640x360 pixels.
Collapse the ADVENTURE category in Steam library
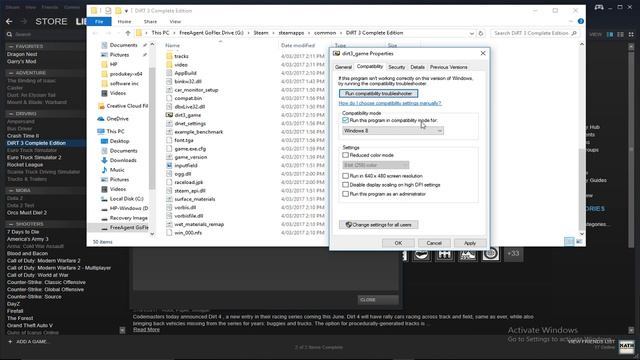tap(11, 73)
